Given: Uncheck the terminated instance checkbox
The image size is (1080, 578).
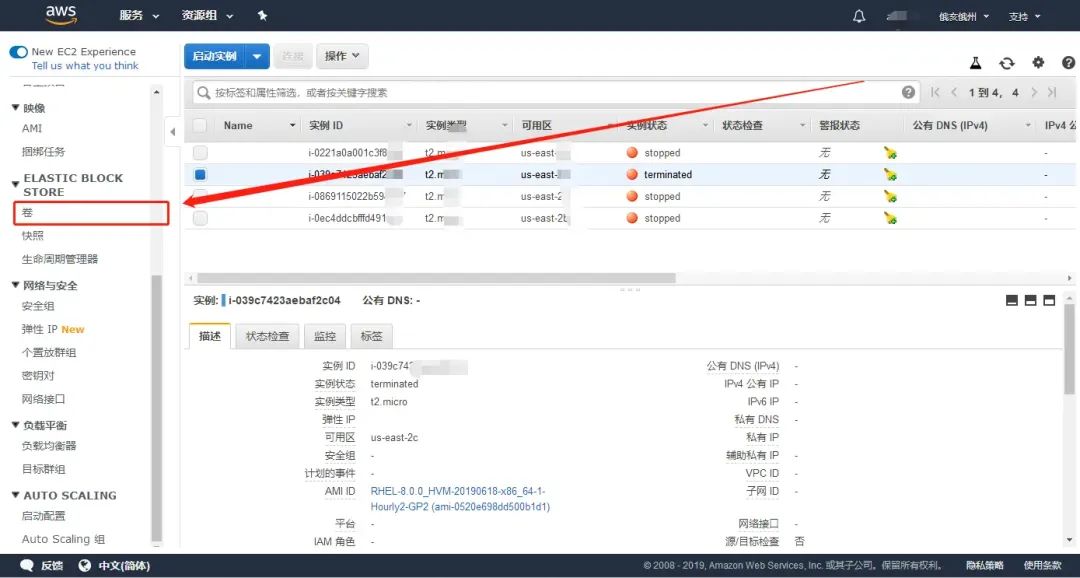Looking at the screenshot, I should 200,175.
